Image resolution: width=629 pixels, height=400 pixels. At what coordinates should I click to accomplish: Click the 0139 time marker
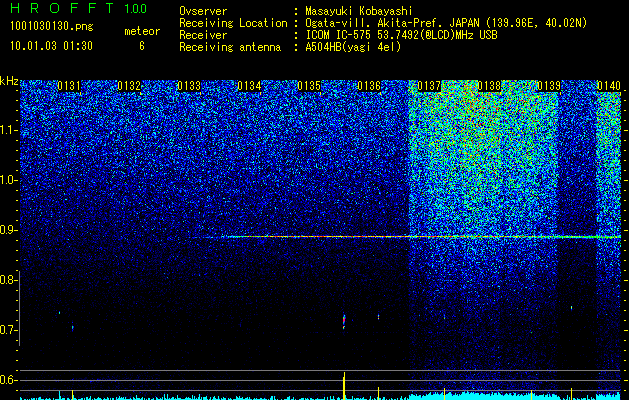pyautogui.click(x=549, y=86)
